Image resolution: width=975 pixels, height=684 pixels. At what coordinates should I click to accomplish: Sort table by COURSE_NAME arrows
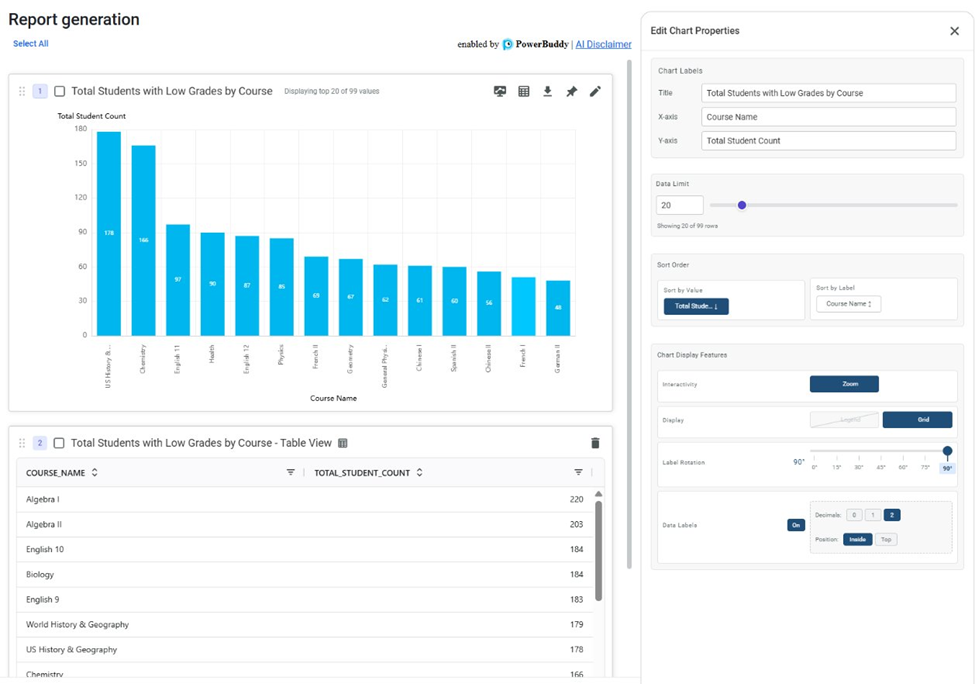(x=95, y=472)
